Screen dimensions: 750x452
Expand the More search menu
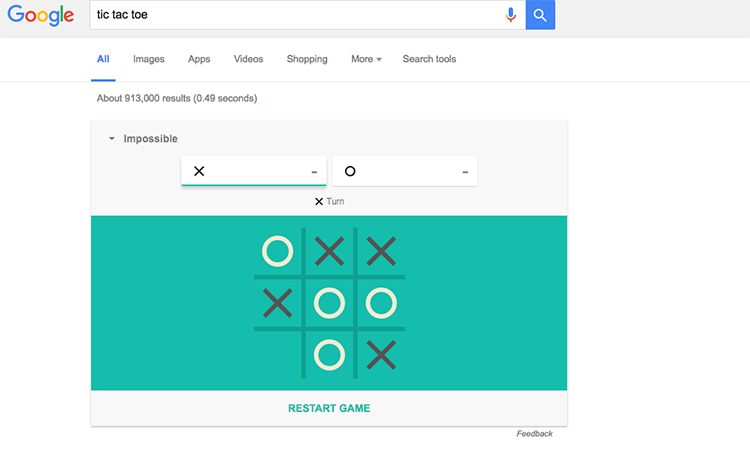coord(366,59)
